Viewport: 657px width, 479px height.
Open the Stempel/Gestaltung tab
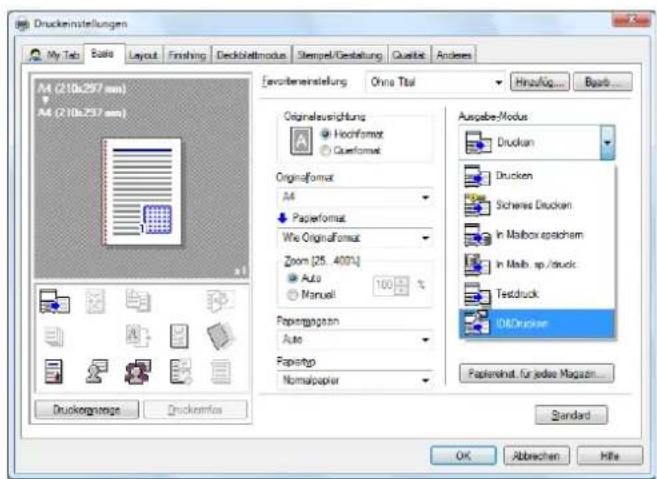339,55
